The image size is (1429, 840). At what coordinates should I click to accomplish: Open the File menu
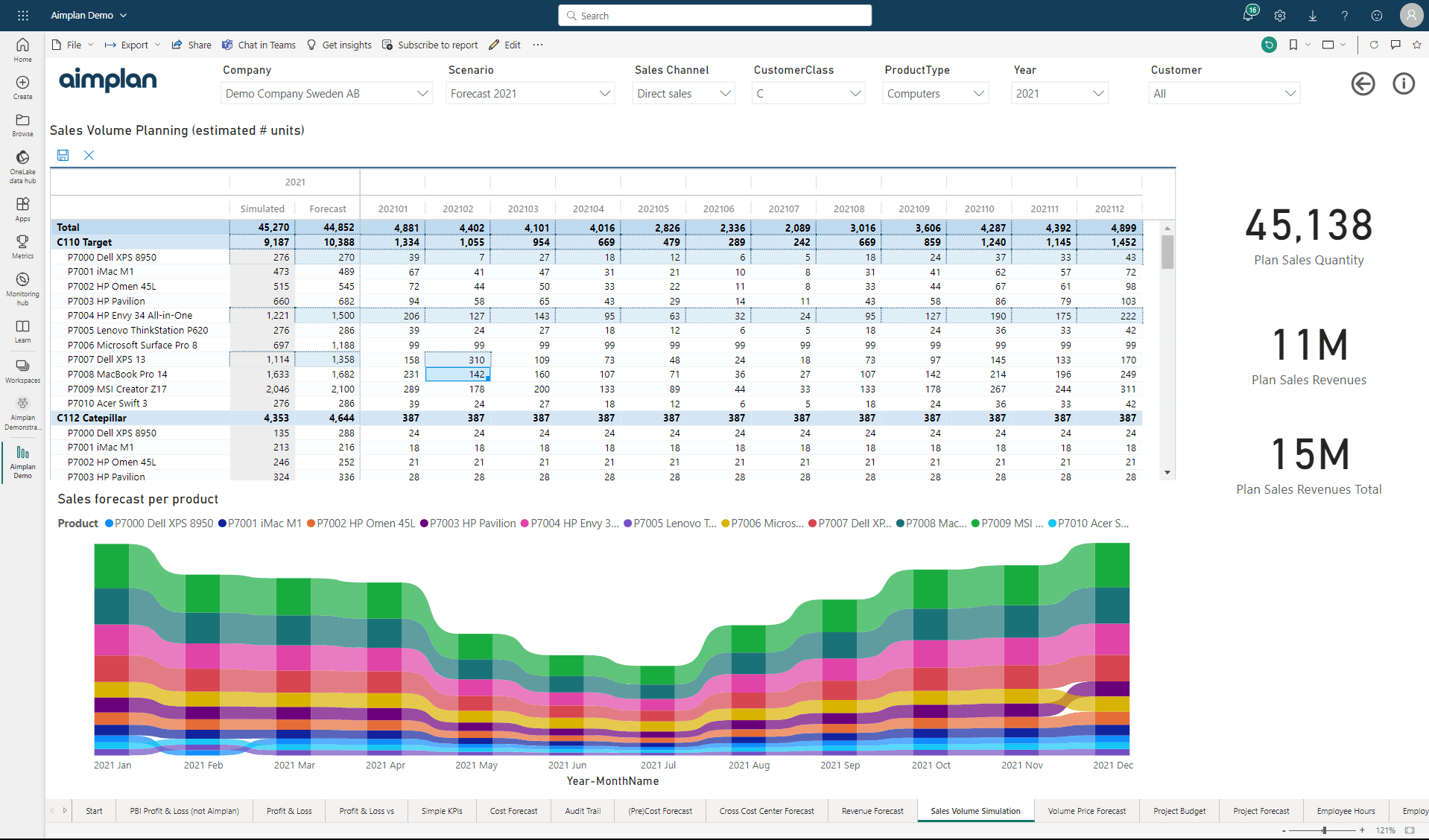click(73, 45)
